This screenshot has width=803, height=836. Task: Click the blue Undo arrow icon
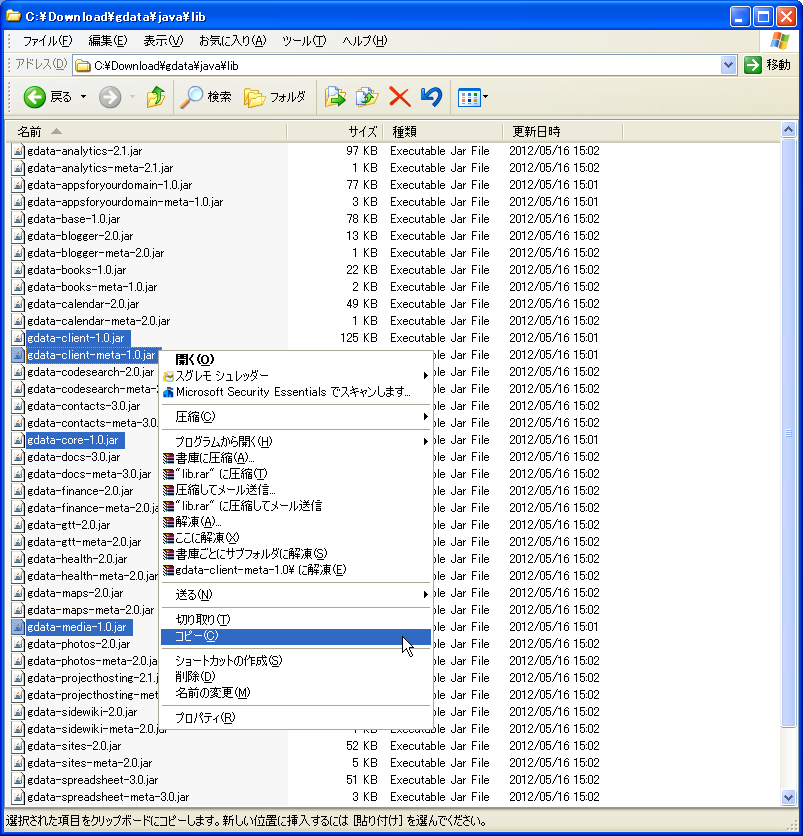[431, 97]
